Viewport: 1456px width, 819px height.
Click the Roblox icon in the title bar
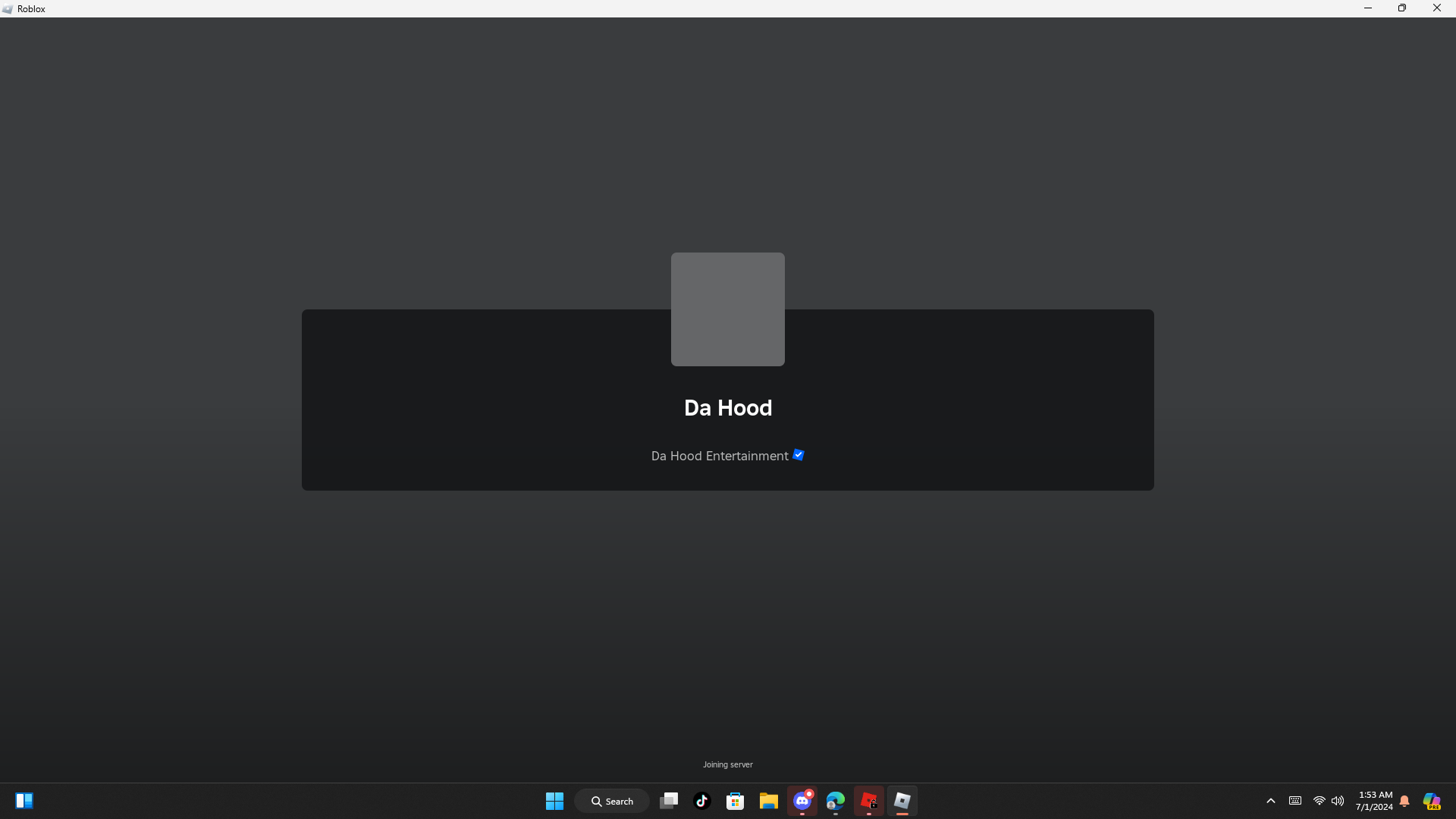pos(8,9)
